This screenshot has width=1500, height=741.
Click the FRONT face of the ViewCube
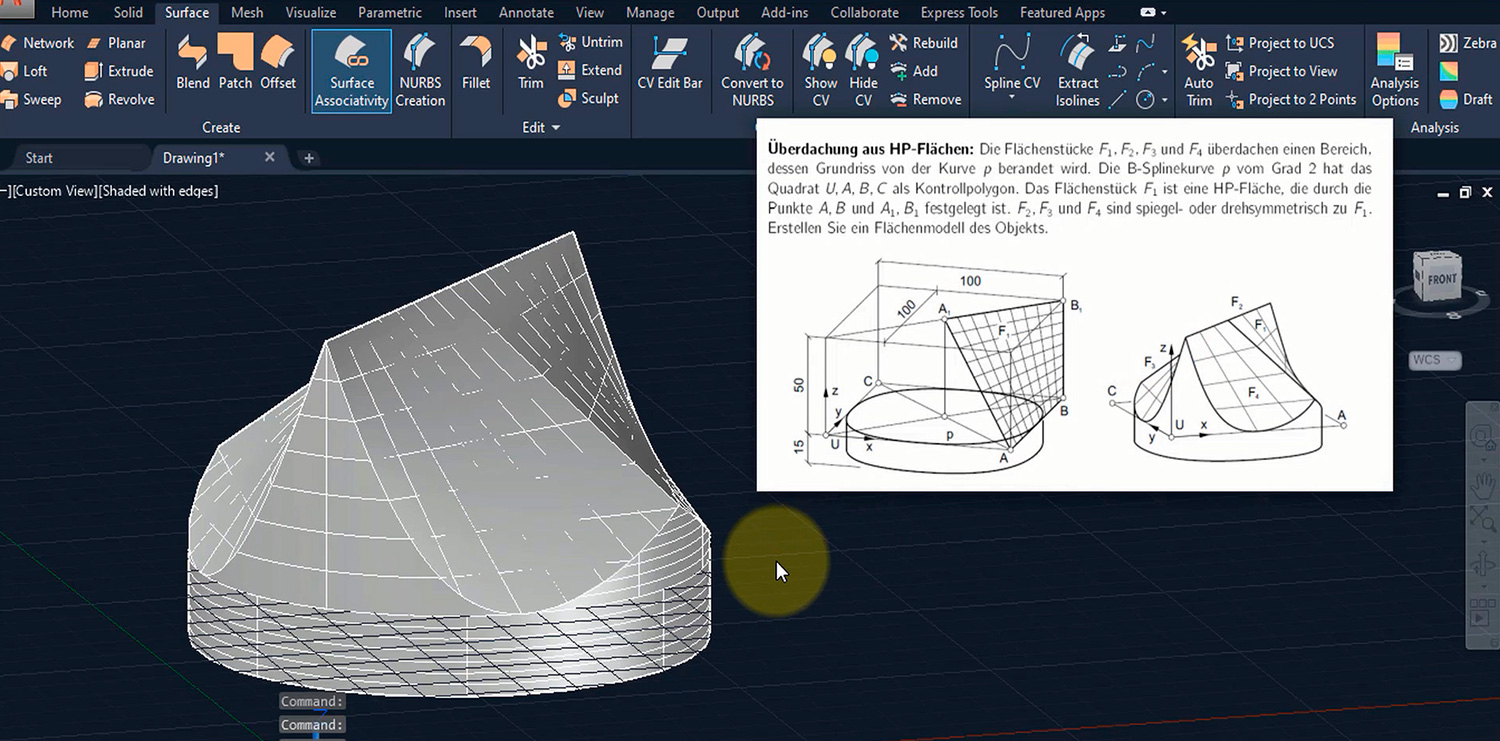[x=1441, y=278]
